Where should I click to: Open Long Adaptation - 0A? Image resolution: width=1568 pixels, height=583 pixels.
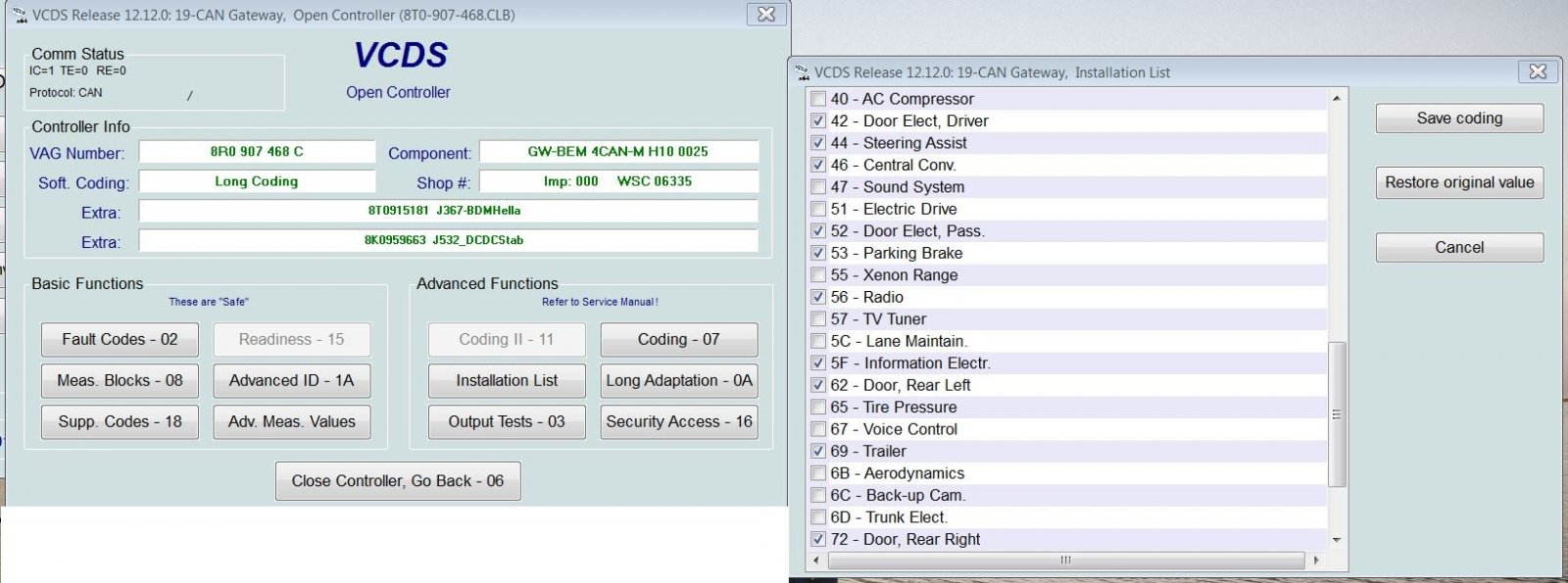679,381
